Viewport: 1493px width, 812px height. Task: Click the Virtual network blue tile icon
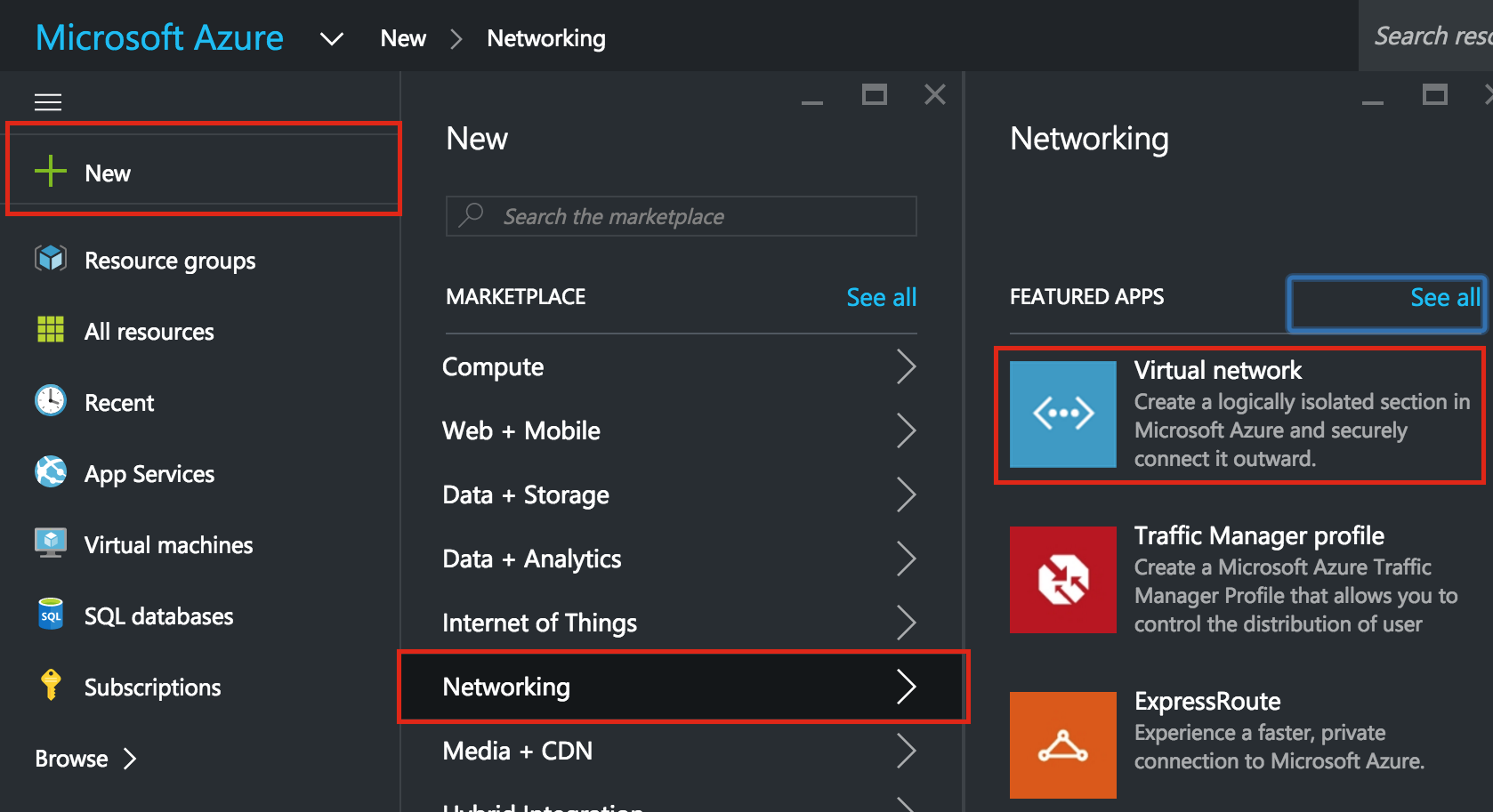[x=1062, y=414]
